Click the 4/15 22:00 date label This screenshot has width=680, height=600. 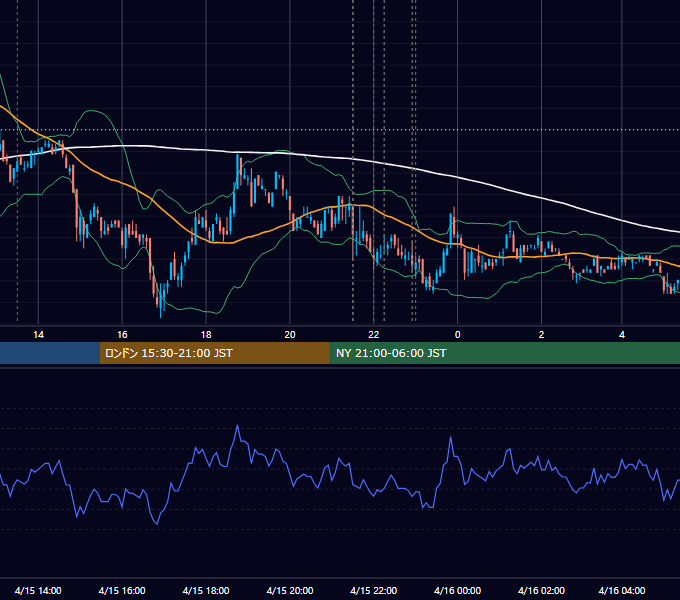click(x=373, y=590)
